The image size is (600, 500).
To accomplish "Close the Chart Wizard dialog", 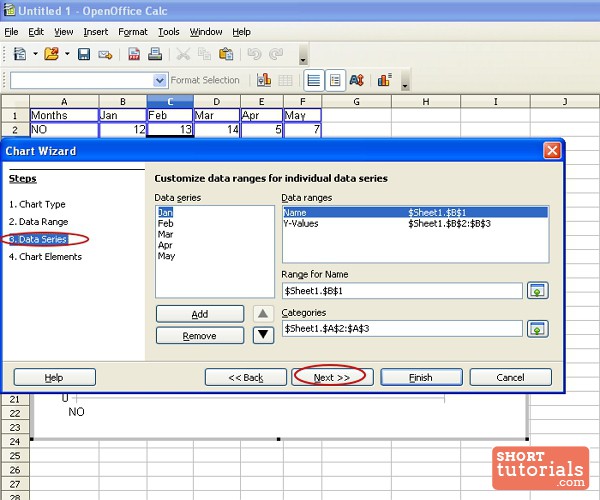I will pyautogui.click(x=552, y=151).
